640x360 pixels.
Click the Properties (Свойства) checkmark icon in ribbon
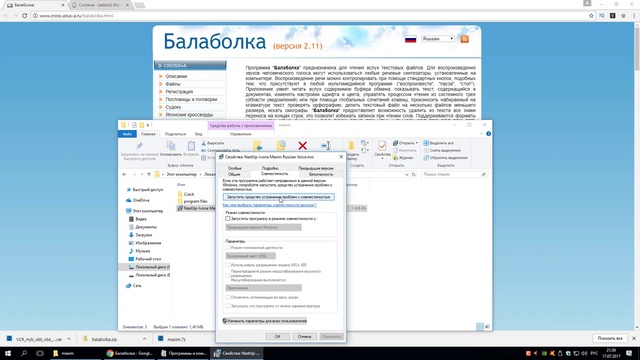coord(382,146)
